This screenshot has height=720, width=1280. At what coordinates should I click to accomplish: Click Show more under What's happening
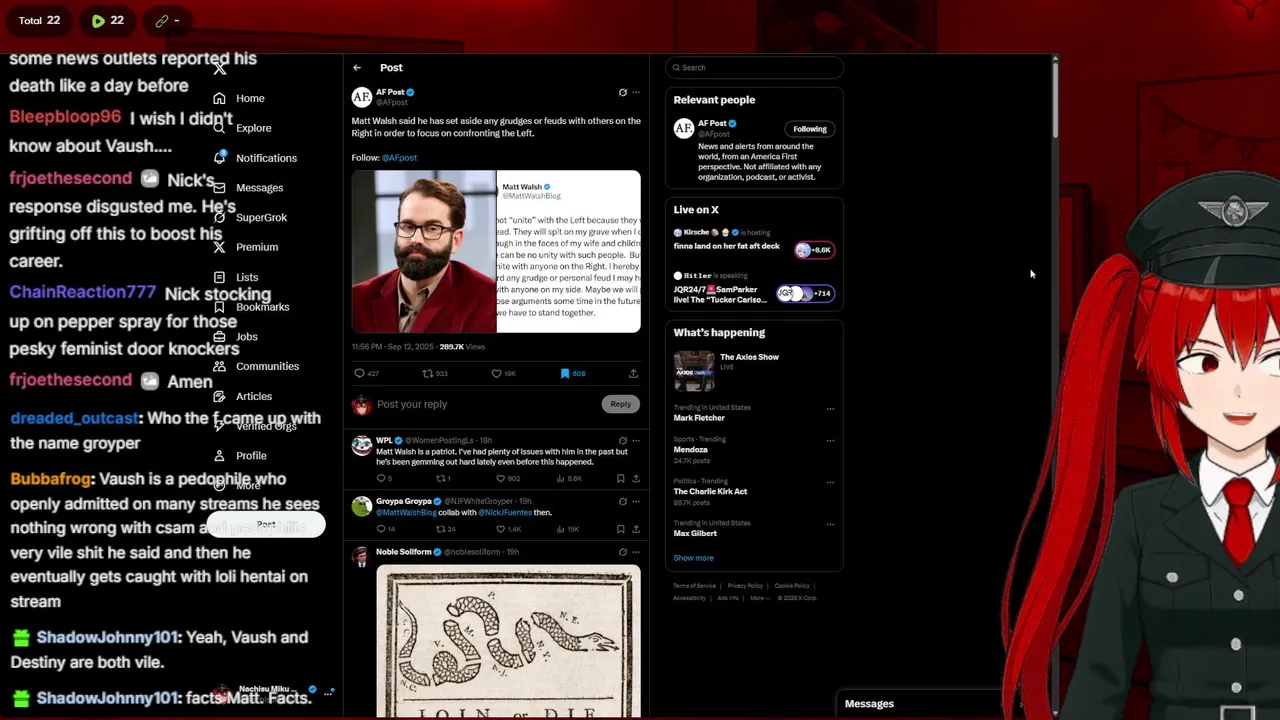[693, 558]
